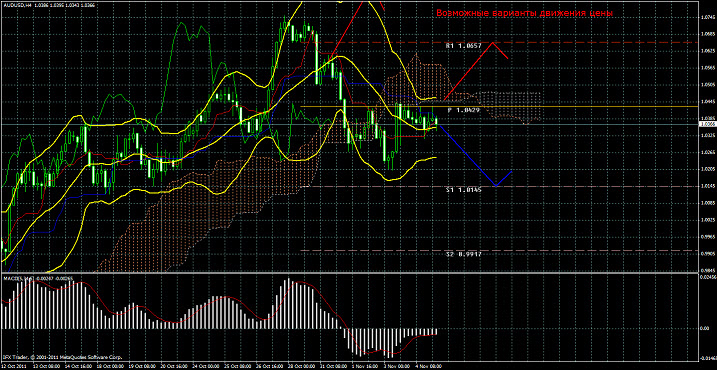Image resolution: width=717 pixels, height=370 pixels.
Task: Click the current price tag on price axis
Action: pyautogui.click(x=707, y=124)
